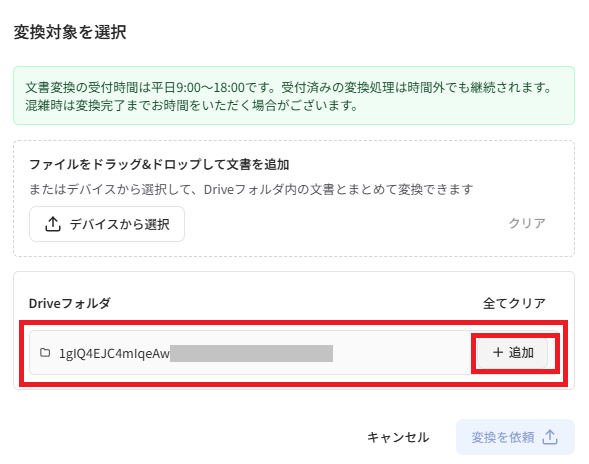Click the dashed drag-and-drop upload zone
This screenshot has height=464, width=589.
tap(294, 199)
